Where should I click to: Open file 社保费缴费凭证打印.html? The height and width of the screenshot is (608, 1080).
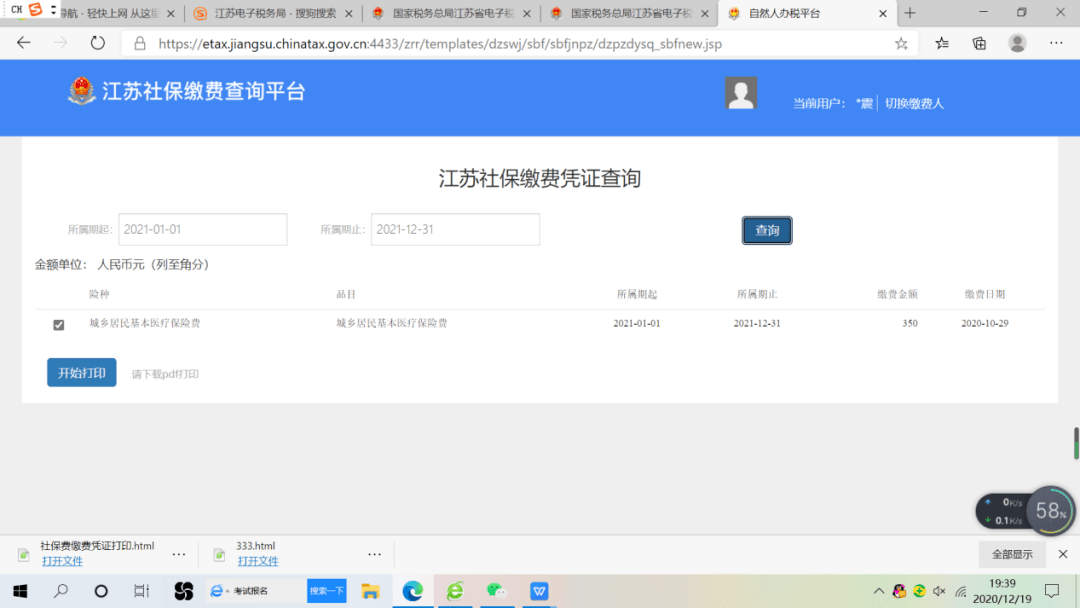coord(62,561)
